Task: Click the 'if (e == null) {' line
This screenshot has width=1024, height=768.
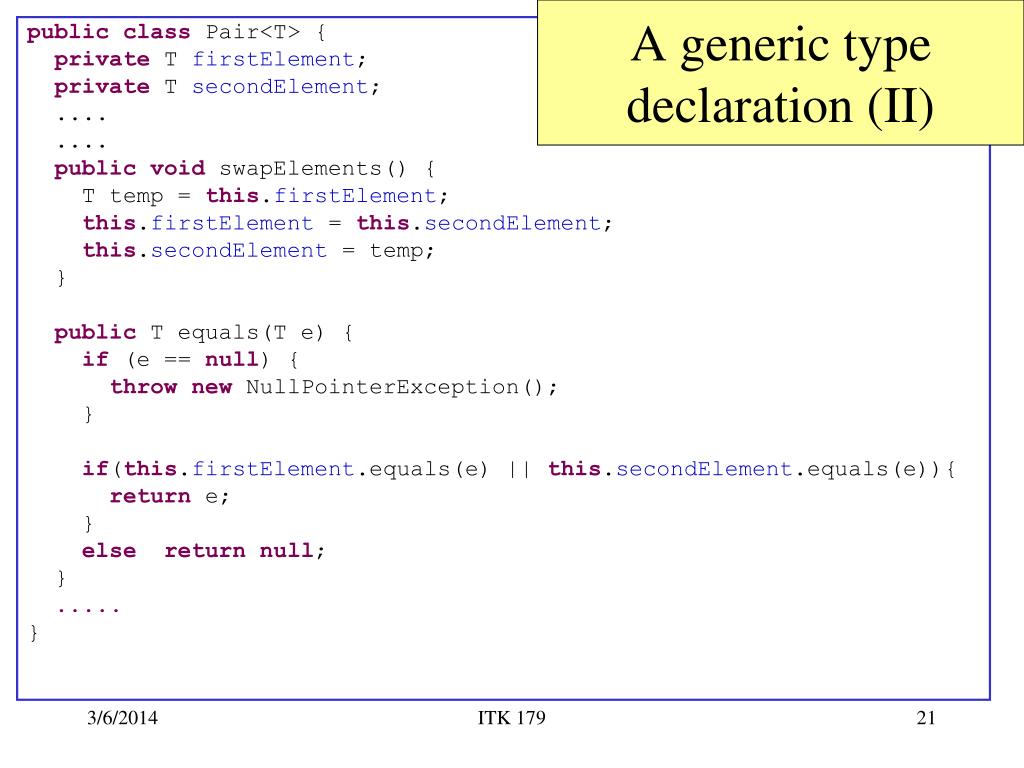Action: (x=190, y=360)
